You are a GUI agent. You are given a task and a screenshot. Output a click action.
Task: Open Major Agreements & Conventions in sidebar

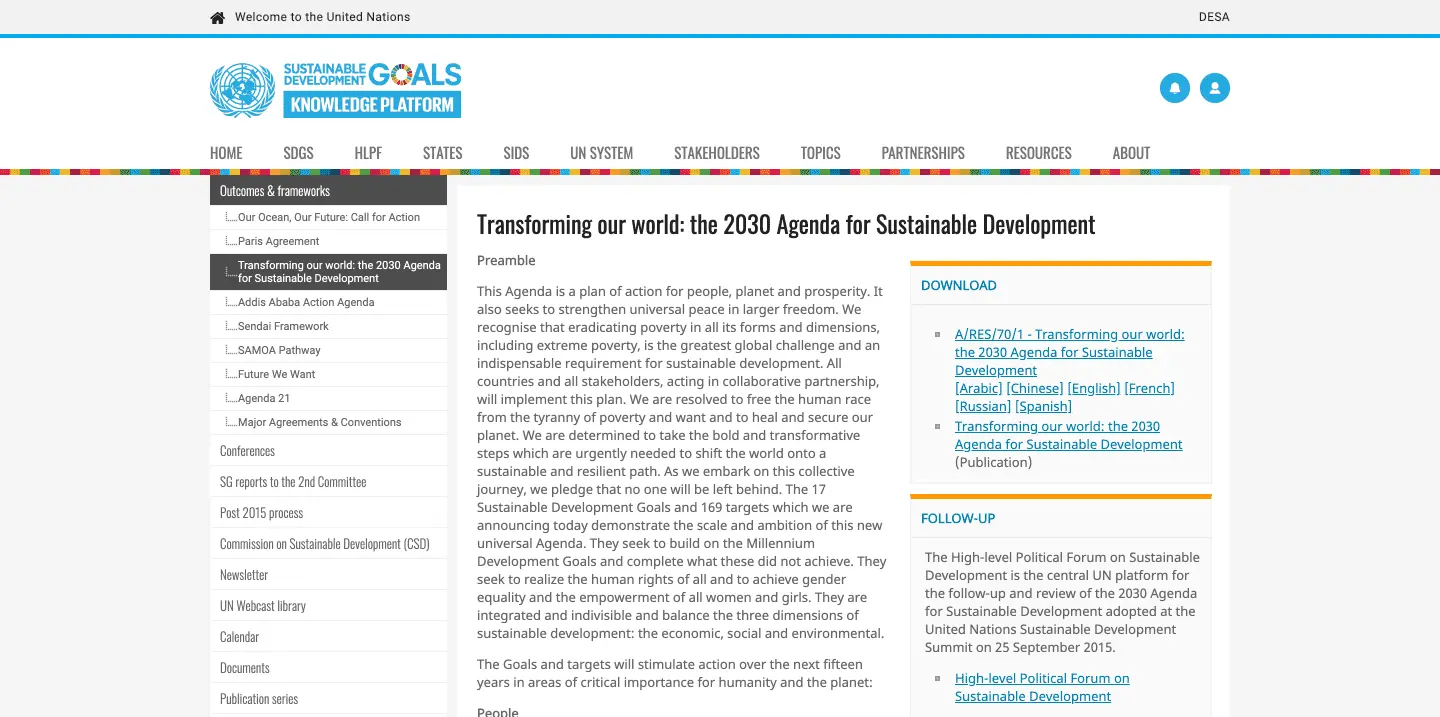click(328, 422)
